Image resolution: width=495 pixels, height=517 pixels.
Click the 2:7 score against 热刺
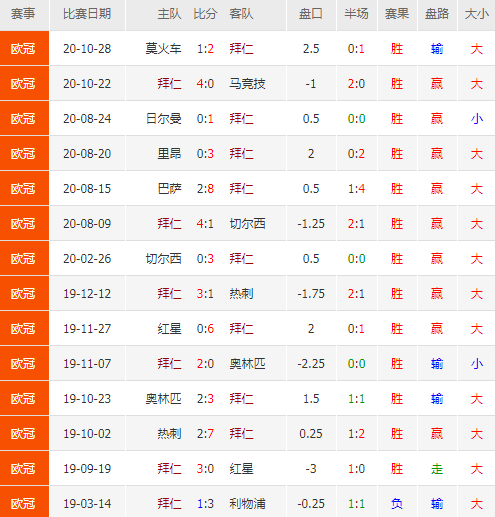205,434
